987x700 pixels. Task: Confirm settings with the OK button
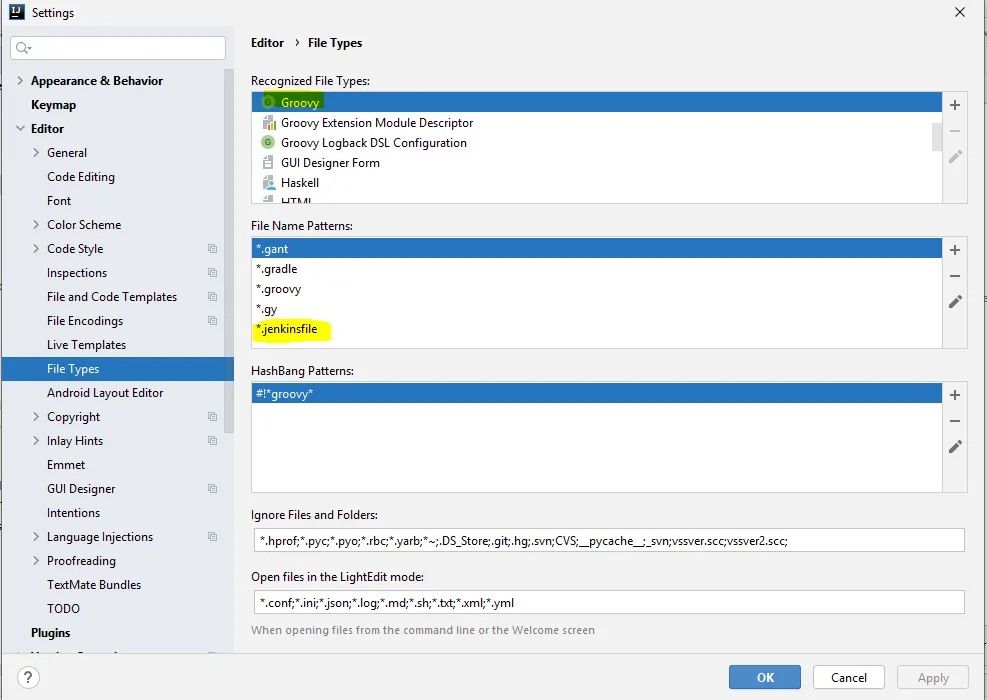click(x=765, y=677)
